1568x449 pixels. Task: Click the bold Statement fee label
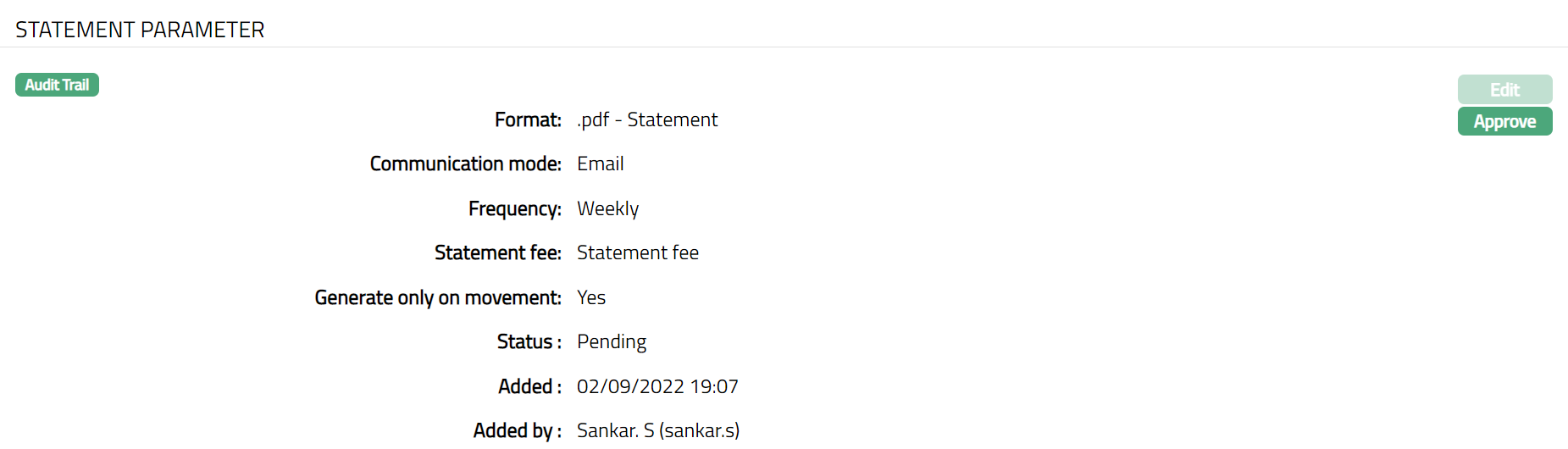tap(497, 252)
